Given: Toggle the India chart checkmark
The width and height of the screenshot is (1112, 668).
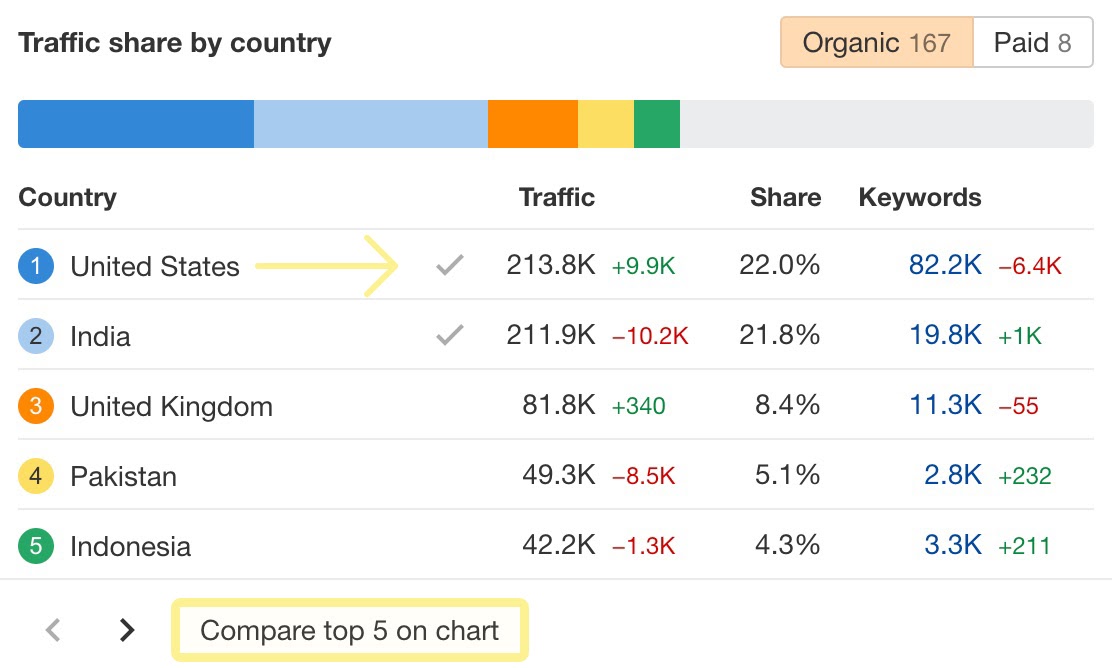Looking at the screenshot, I should [450, 336].
